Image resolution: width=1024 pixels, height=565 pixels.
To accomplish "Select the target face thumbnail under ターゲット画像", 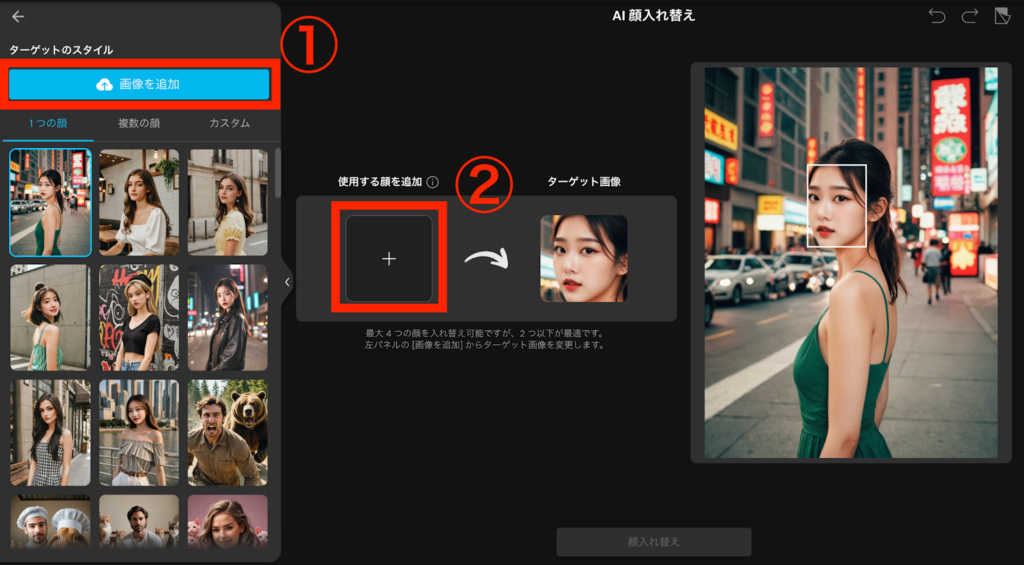I will pos(584,259).
